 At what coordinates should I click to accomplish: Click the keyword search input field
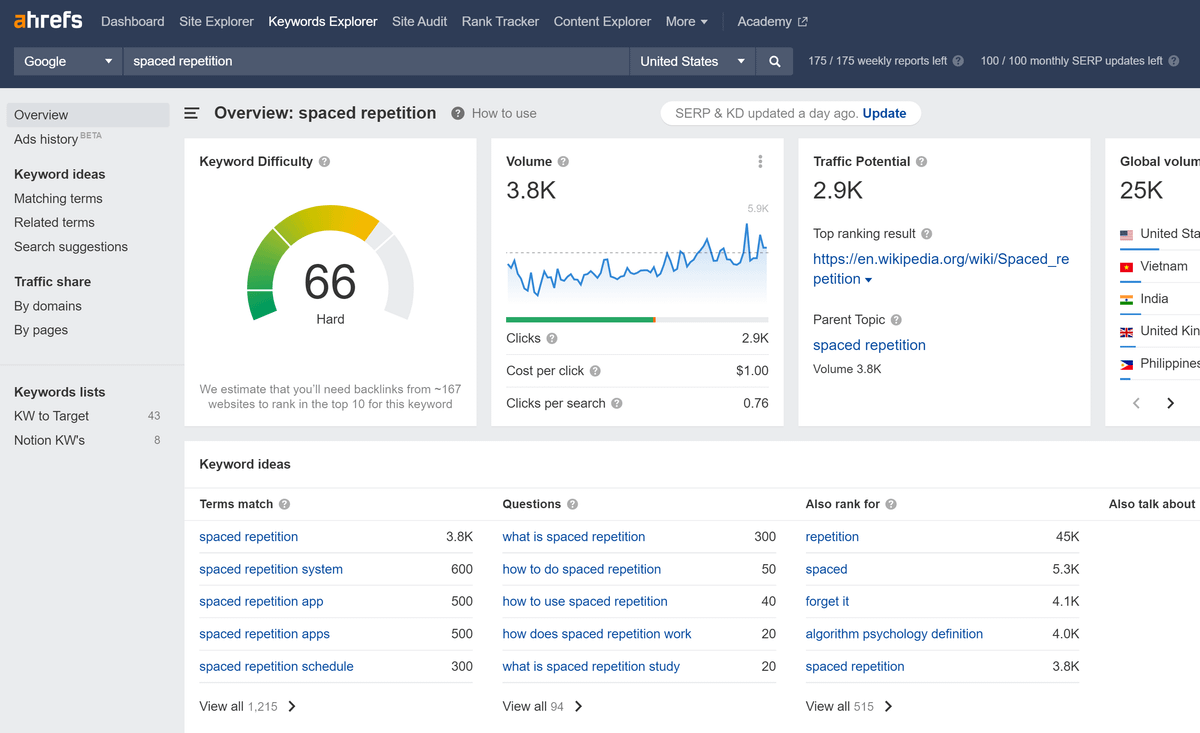[x=375, y=61]
